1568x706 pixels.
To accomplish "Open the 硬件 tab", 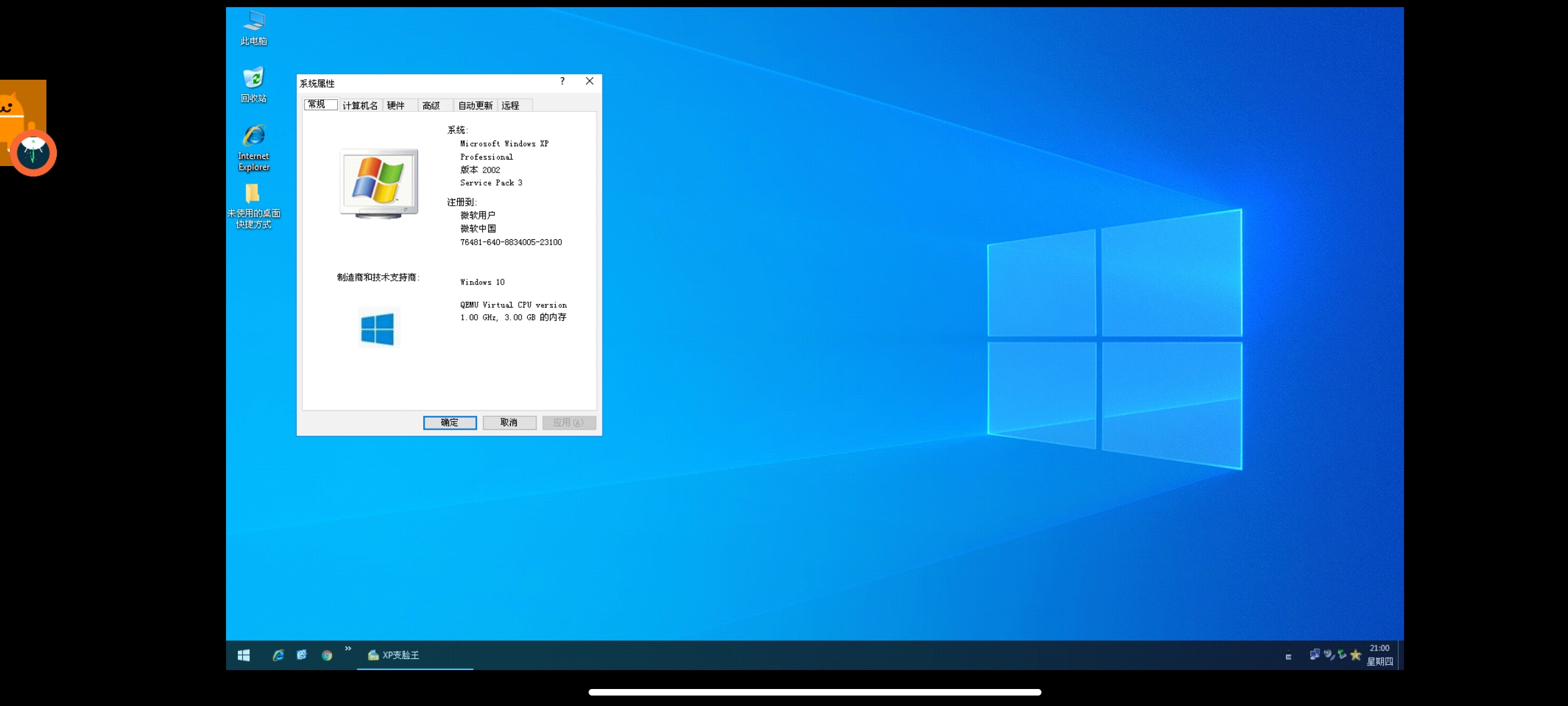I will click(399, 105).
